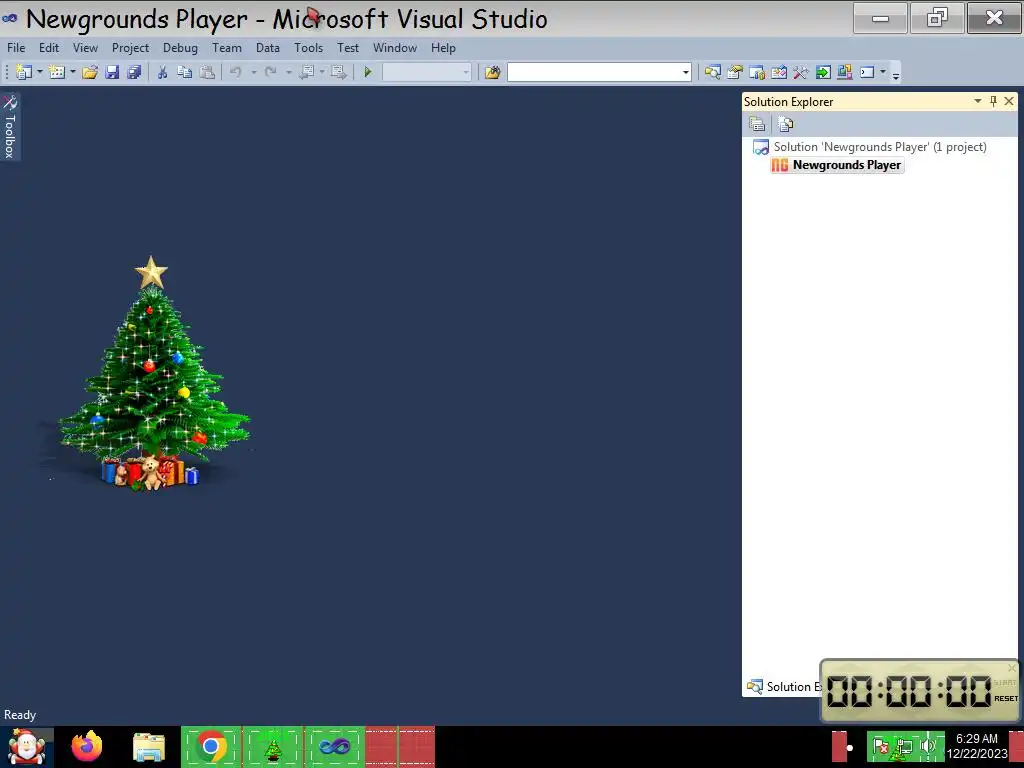
Task: Open the Test menu
Action: pos(347,48)
